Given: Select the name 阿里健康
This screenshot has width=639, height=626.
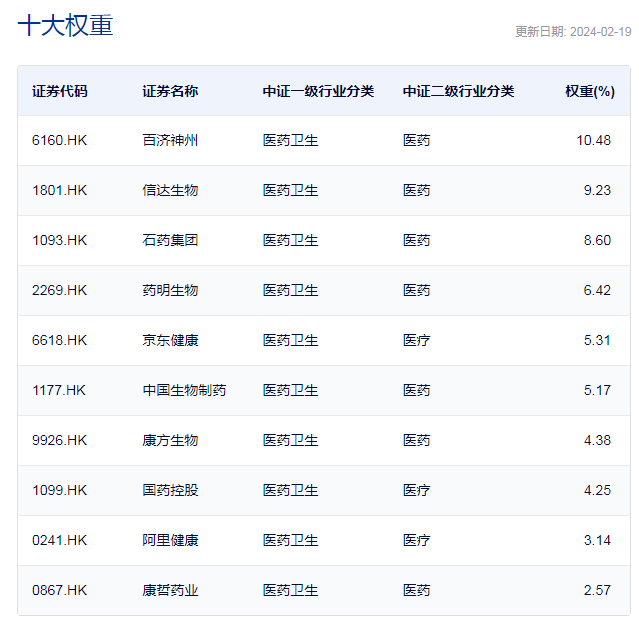Looking at the screenshot, I should (x=170, y=540).
